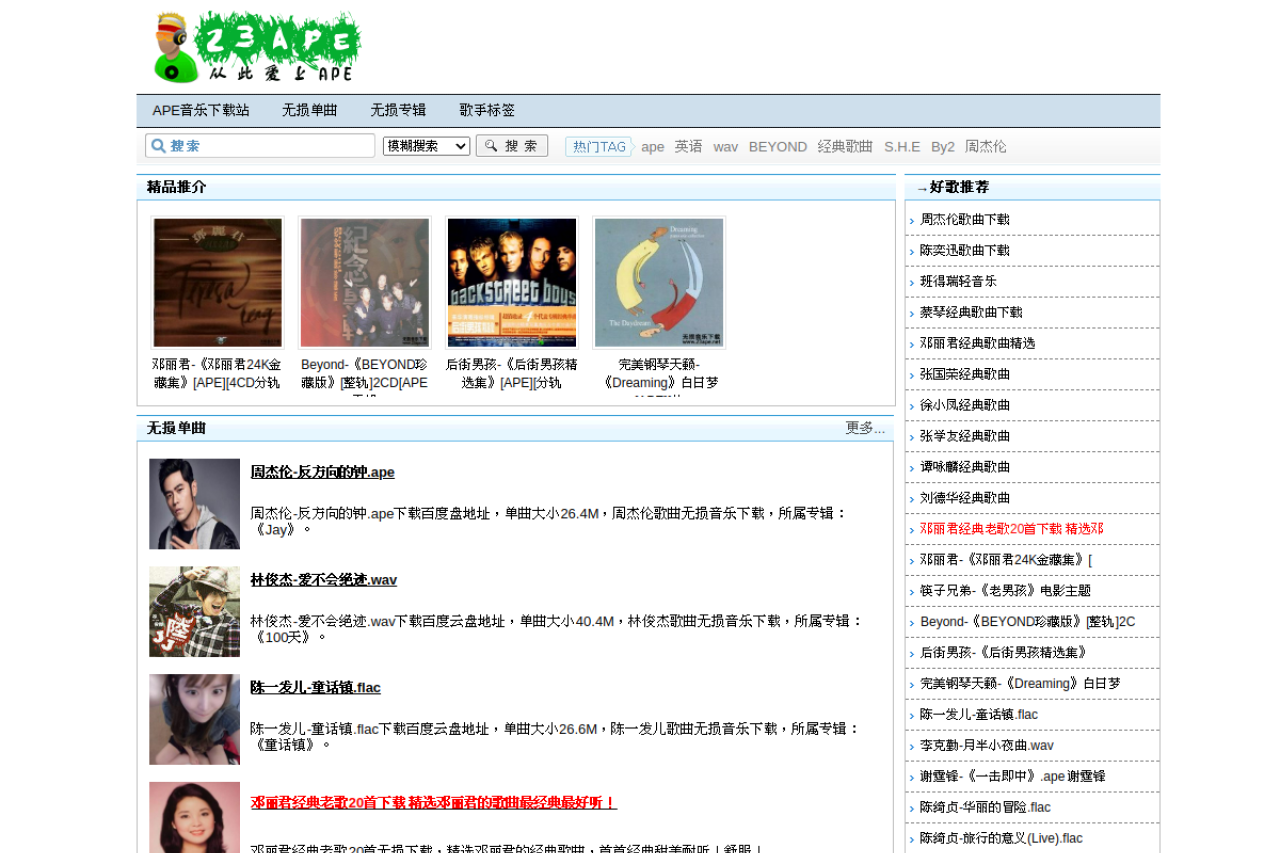Open 张学友经典歌曲 sidebar link

coord(965,437)
